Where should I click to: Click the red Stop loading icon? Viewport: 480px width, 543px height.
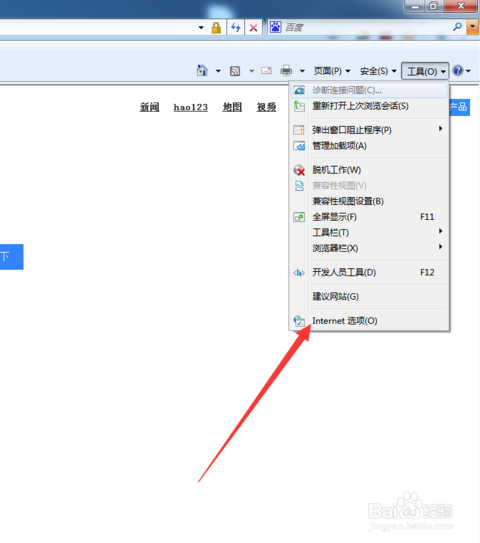(x=254, y=28)
